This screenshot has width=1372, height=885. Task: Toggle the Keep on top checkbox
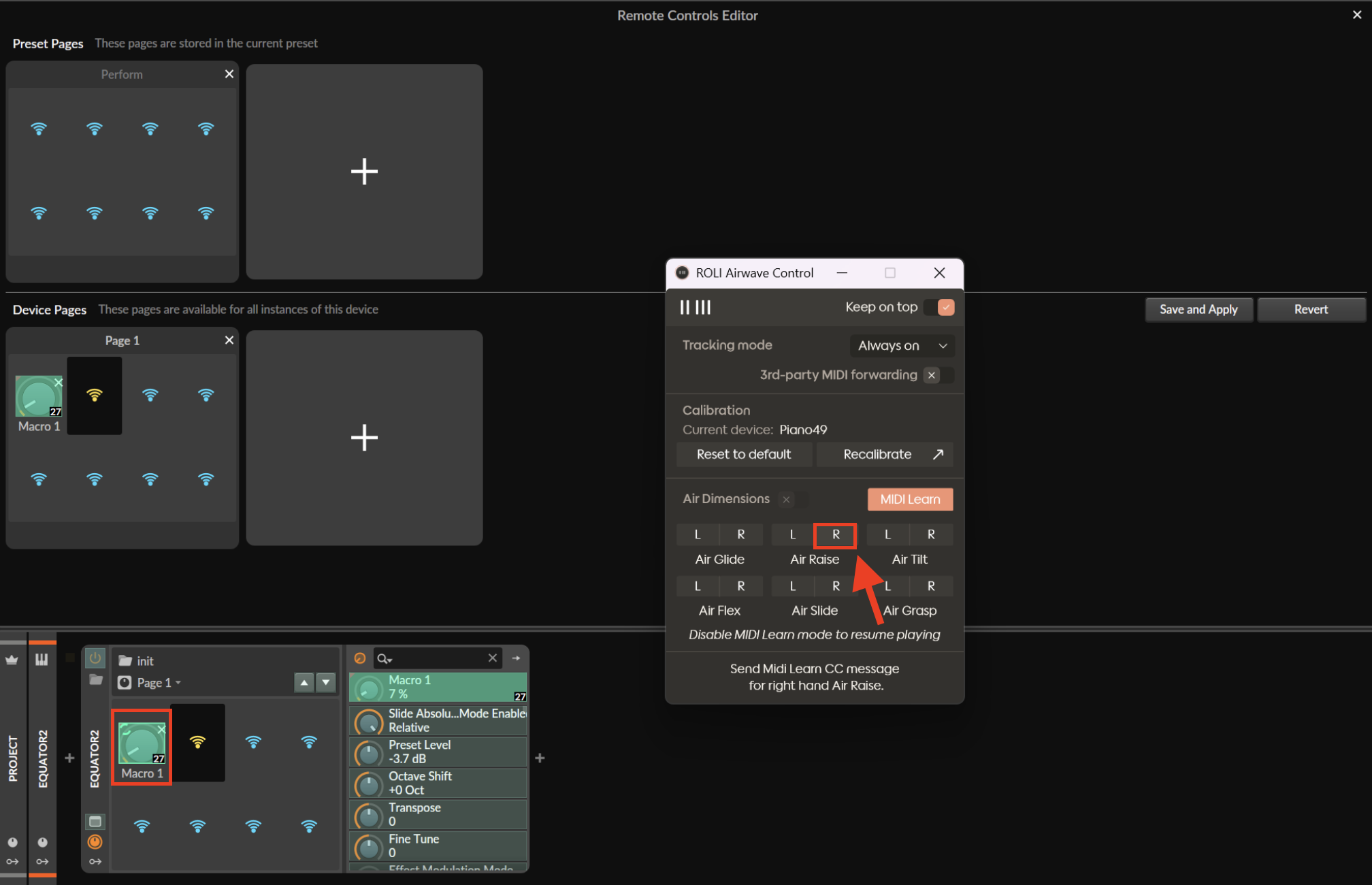[945, 307]
